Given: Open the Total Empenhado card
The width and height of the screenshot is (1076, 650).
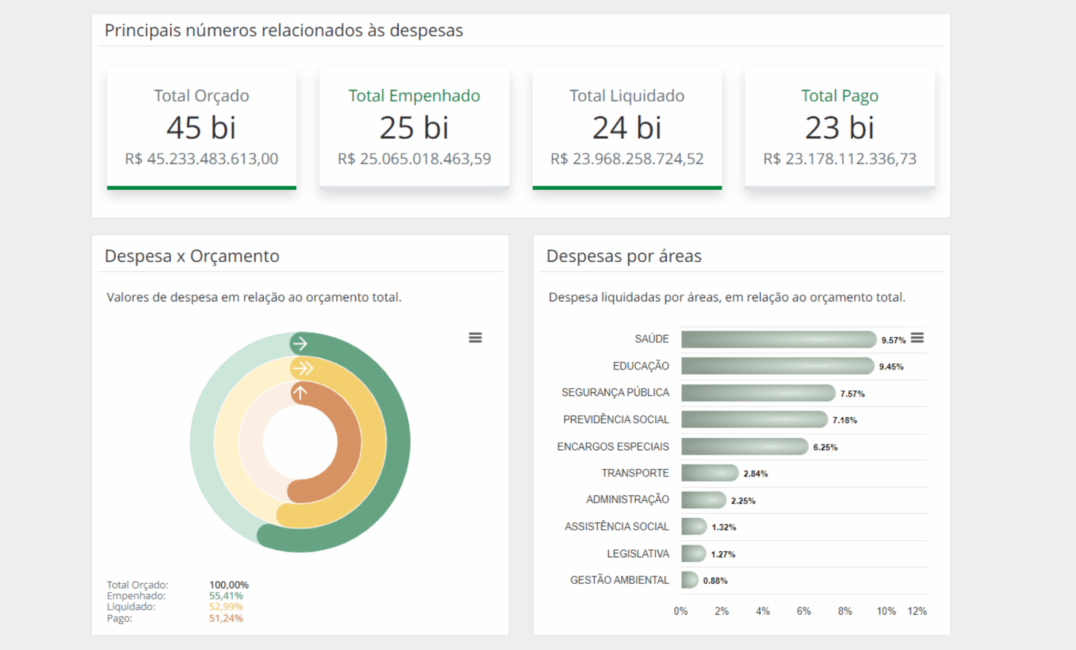Looking at the screenshot, I should click(x=414, y=127).
